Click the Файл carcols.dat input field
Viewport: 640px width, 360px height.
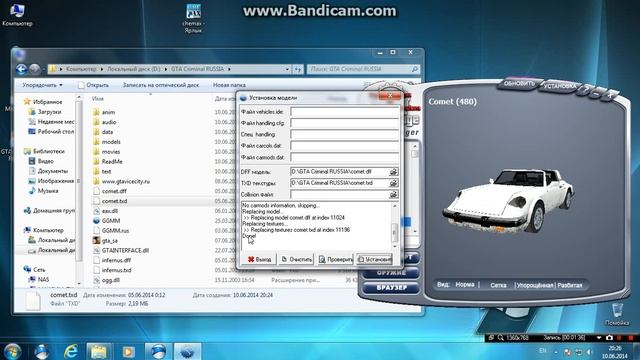344,146
